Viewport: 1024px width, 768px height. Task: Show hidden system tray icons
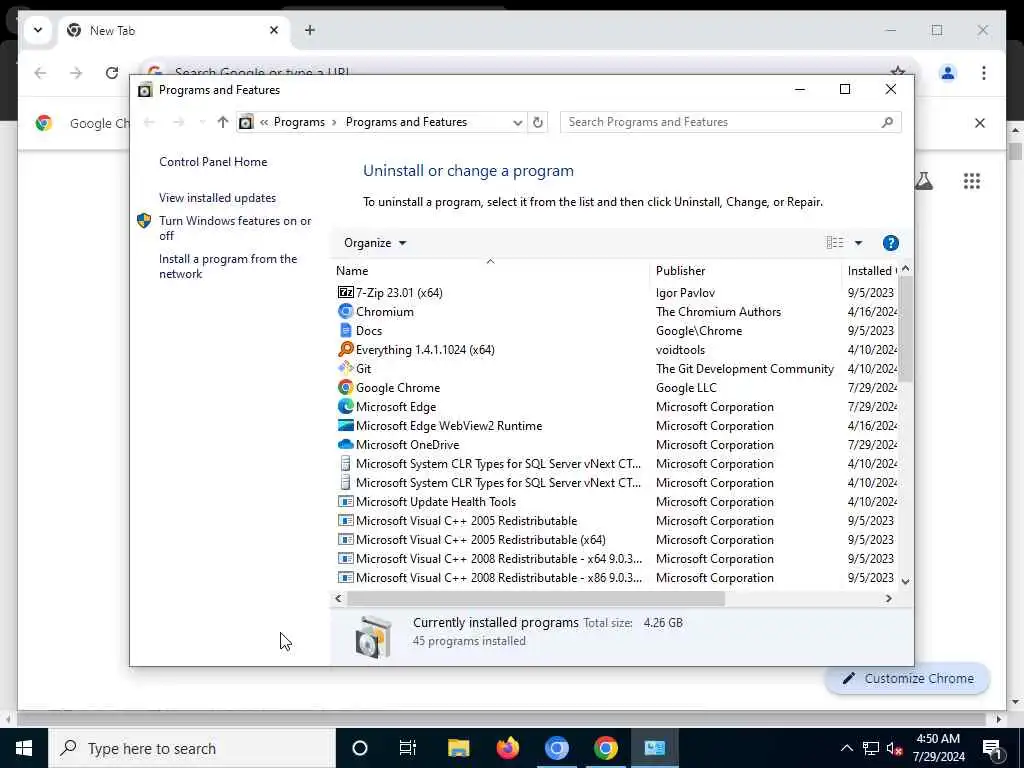tap(846, 748)
